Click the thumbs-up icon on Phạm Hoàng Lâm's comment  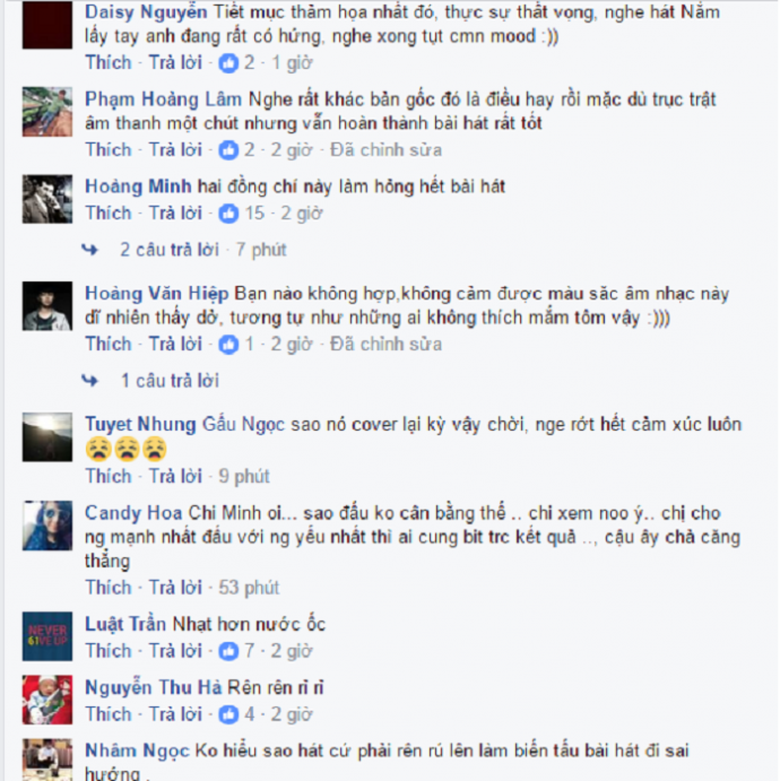click(229, 150)
